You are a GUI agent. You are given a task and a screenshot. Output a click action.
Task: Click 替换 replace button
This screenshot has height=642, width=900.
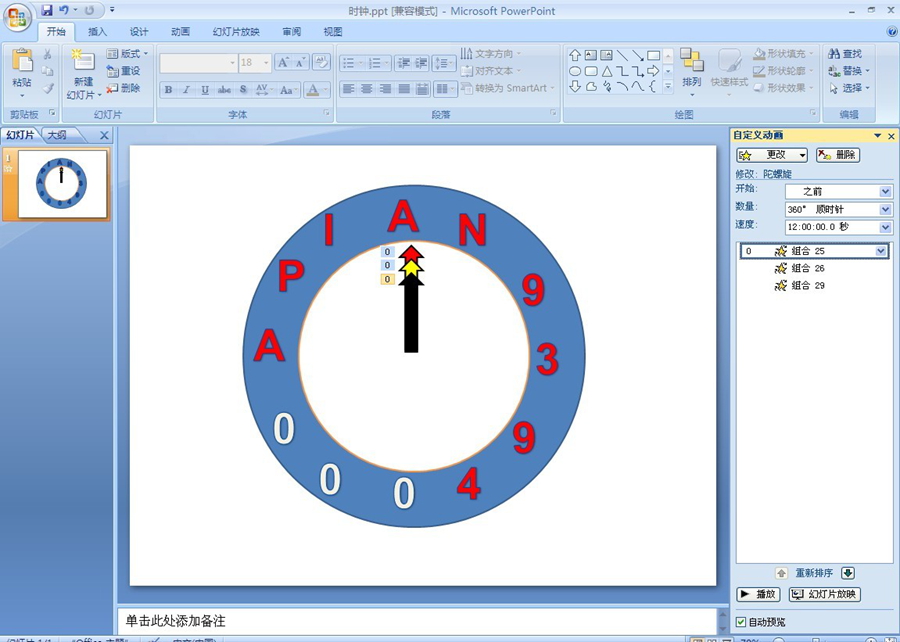click(x=848, y=71)
